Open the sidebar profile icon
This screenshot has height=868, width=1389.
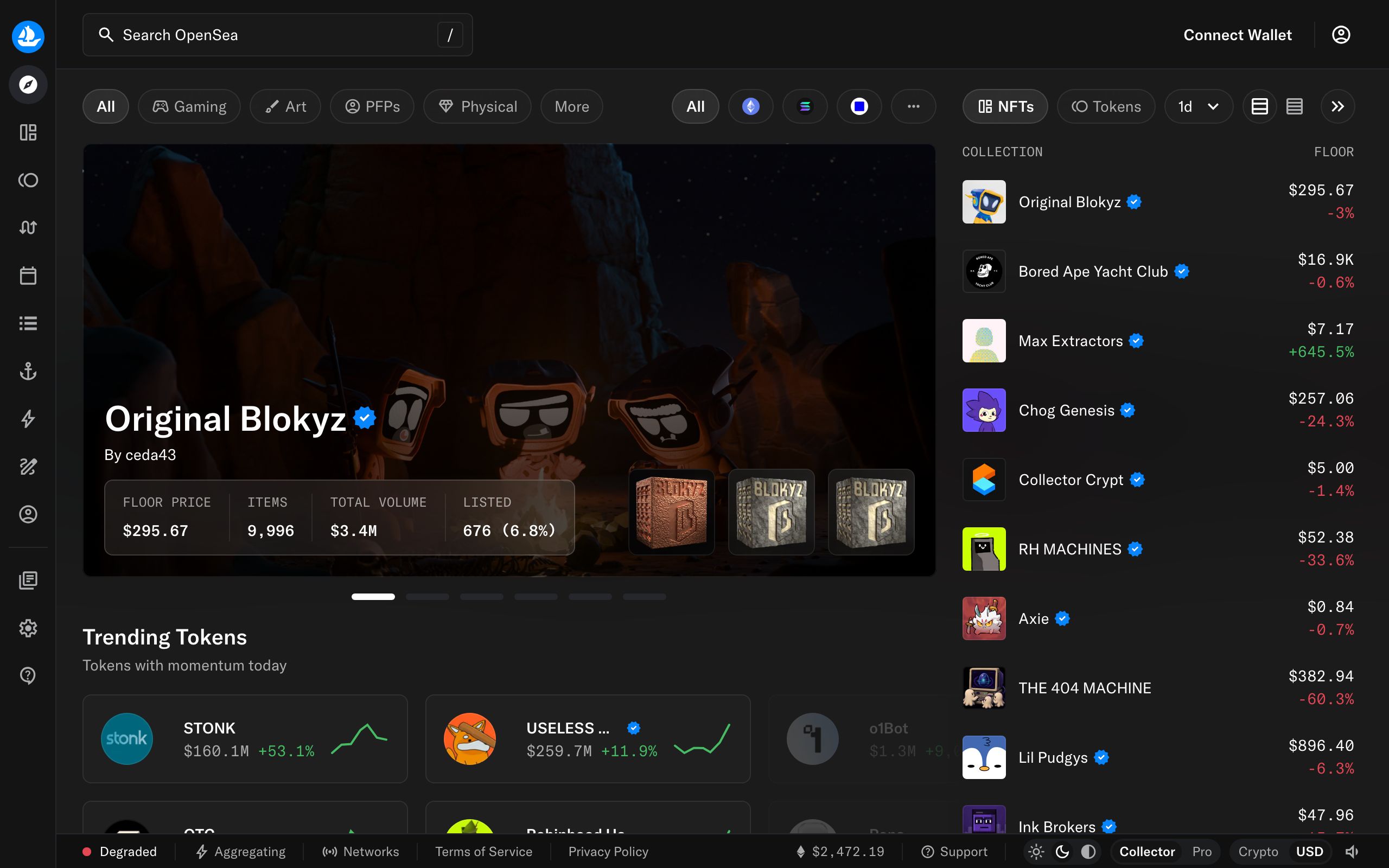click(x=28, y=514)
